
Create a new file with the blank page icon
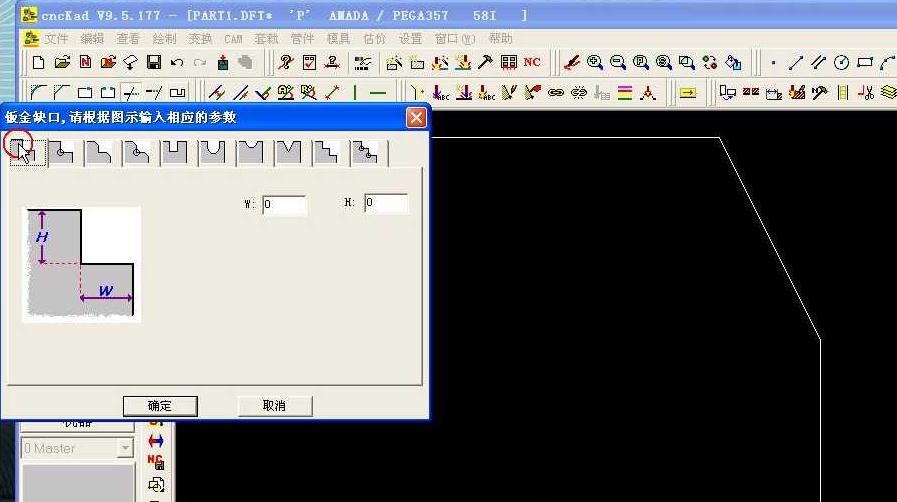[38, 62]
